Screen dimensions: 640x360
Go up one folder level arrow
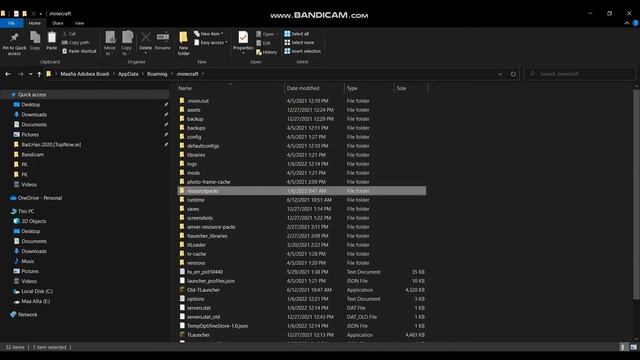39,74
